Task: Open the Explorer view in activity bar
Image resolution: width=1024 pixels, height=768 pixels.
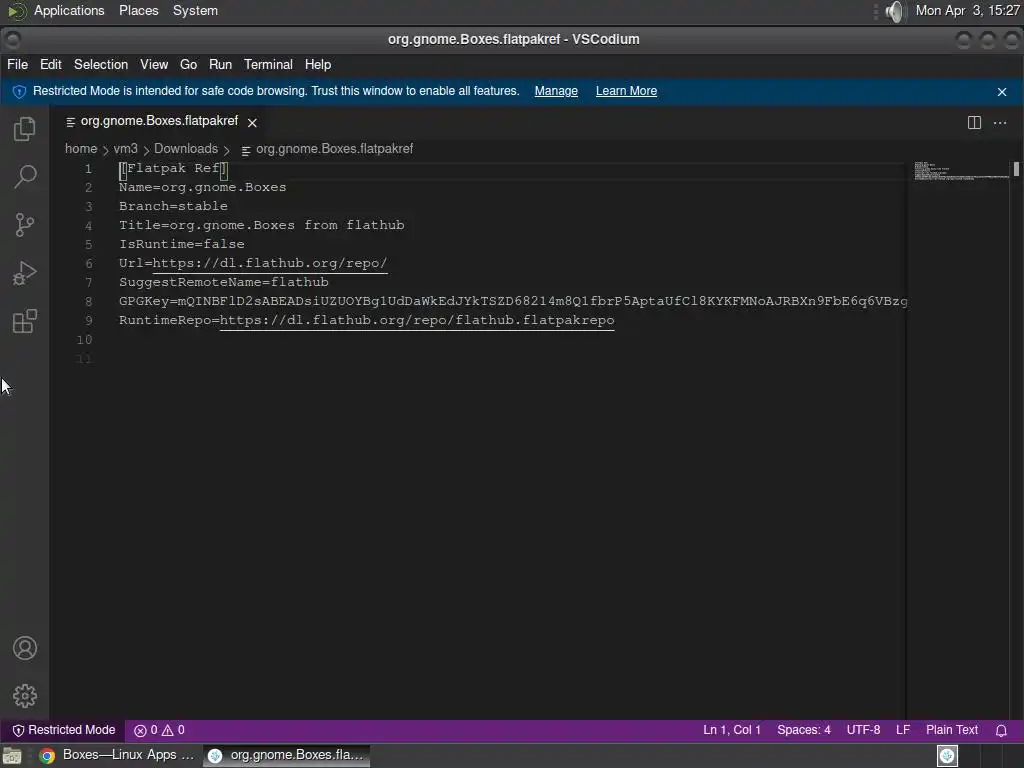Action: (x=25, y=129)
